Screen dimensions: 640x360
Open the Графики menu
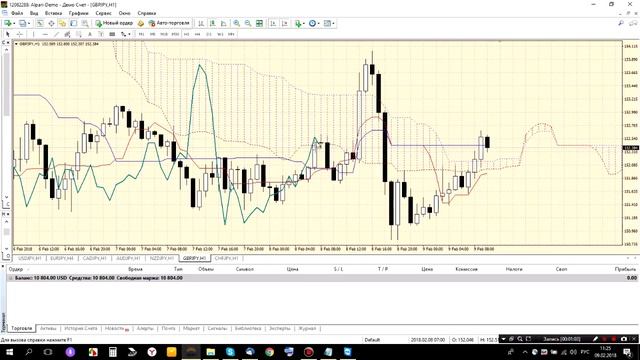click(x=78, y=13)
